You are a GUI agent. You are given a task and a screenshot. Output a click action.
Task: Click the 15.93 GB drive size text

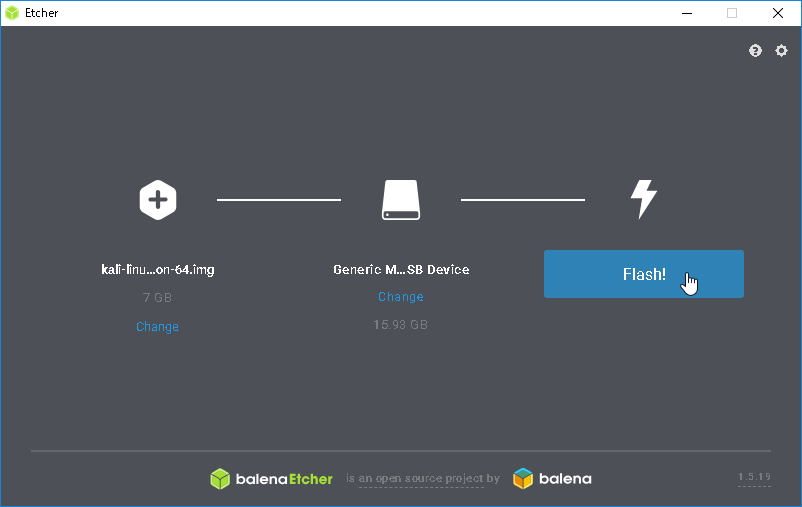pyautogui.click(x=400, y=325)
